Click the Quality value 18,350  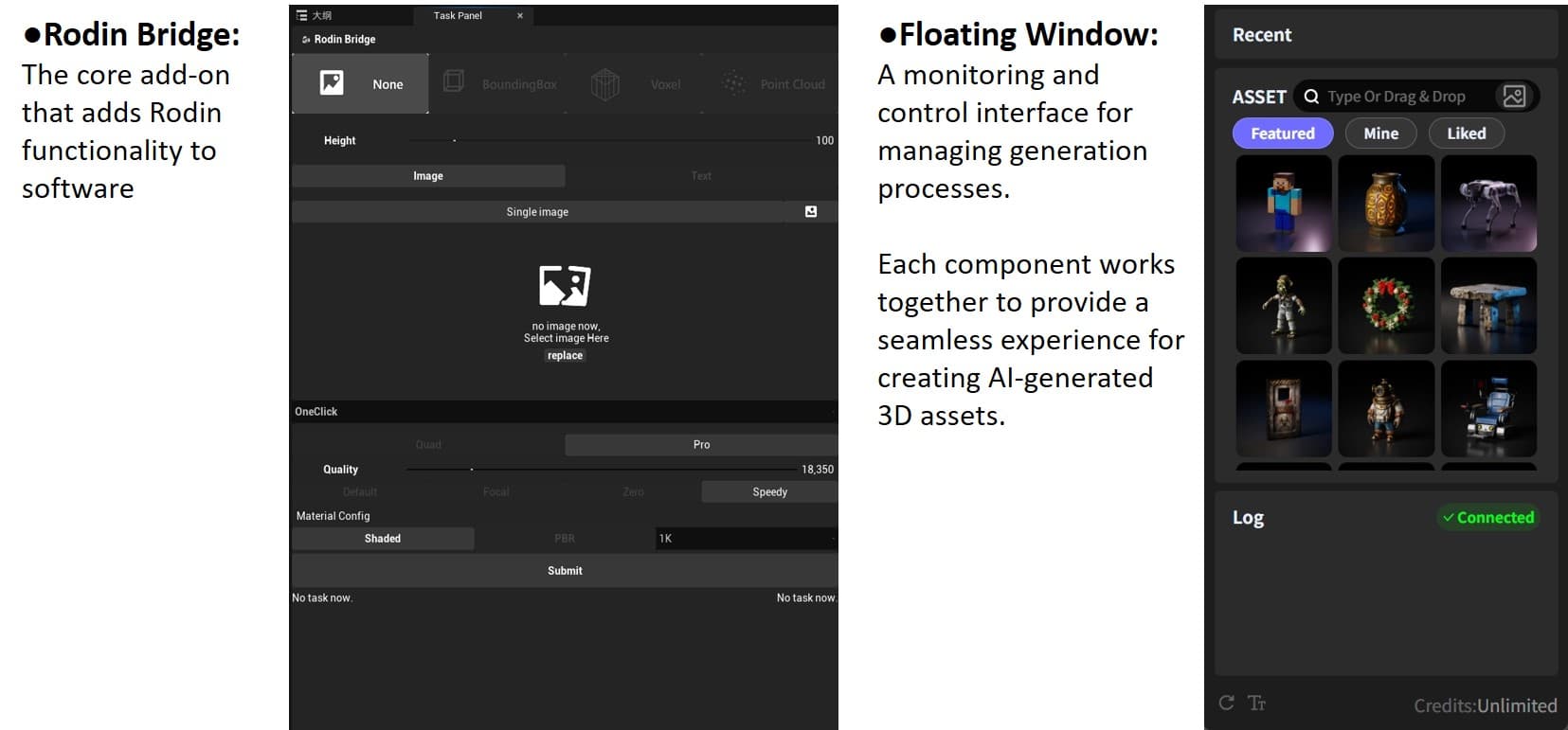tap(818, 470)
